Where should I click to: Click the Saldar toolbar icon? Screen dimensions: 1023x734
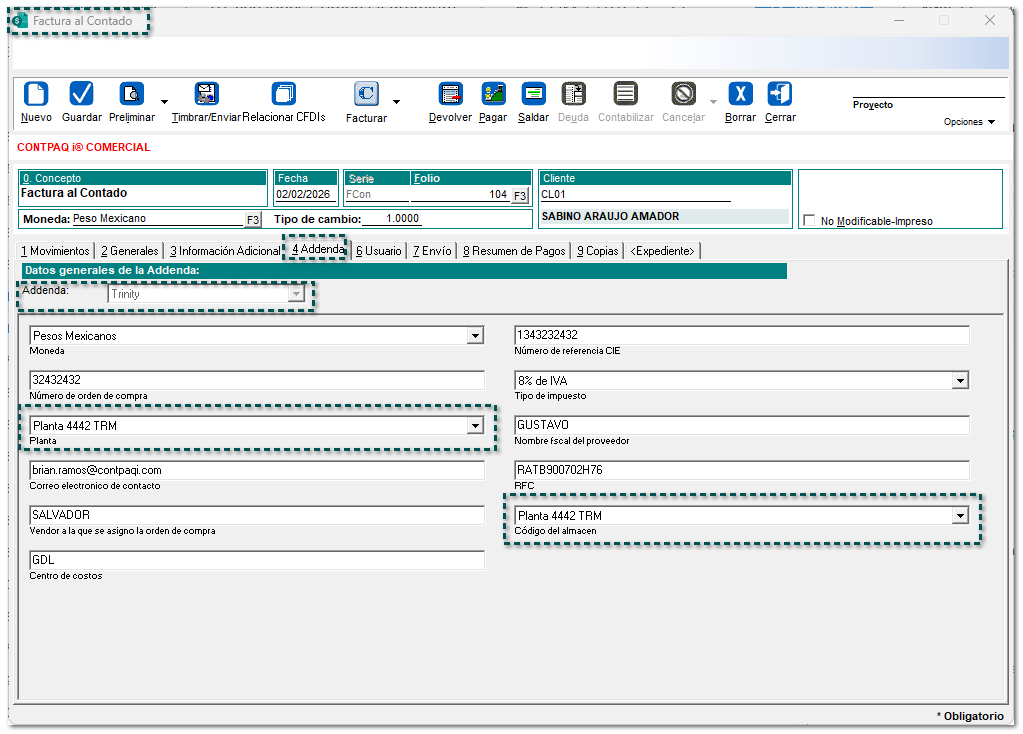coord(534,94)
